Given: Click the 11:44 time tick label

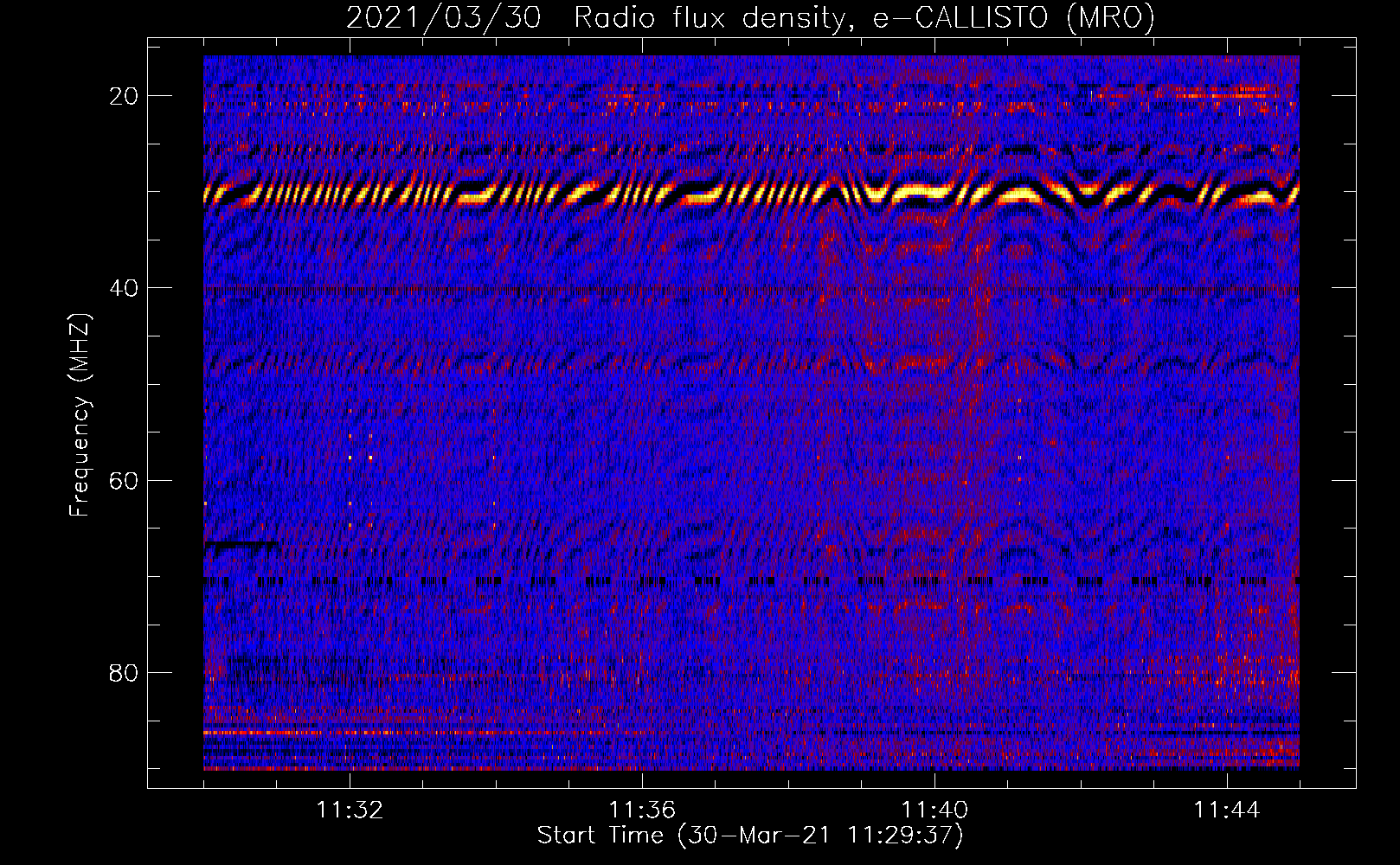Looking at the screenshot, I should (1227, 811).
